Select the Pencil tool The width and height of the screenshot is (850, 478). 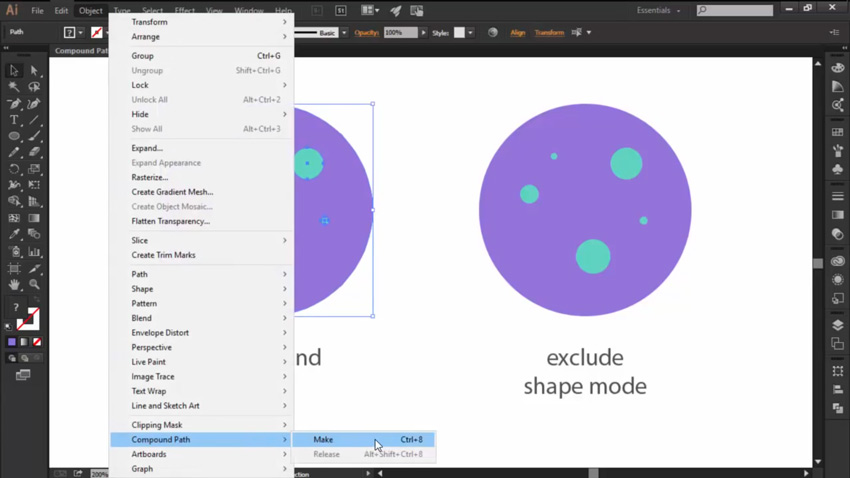[x=14, y=152]
